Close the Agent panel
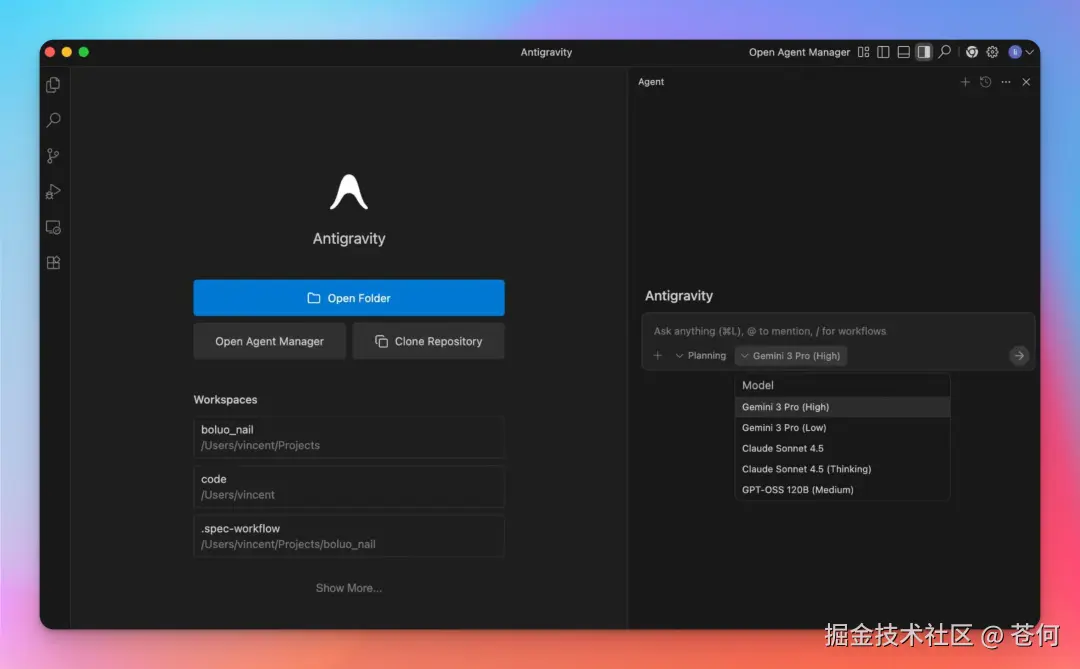Image resolution: width=1080 pixels, height=669 pixels. (x=1026, y=82)
